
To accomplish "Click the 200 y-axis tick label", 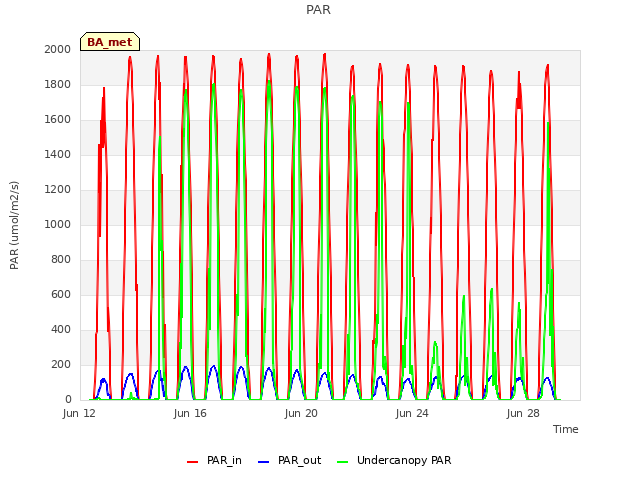I will pos(61,364).
